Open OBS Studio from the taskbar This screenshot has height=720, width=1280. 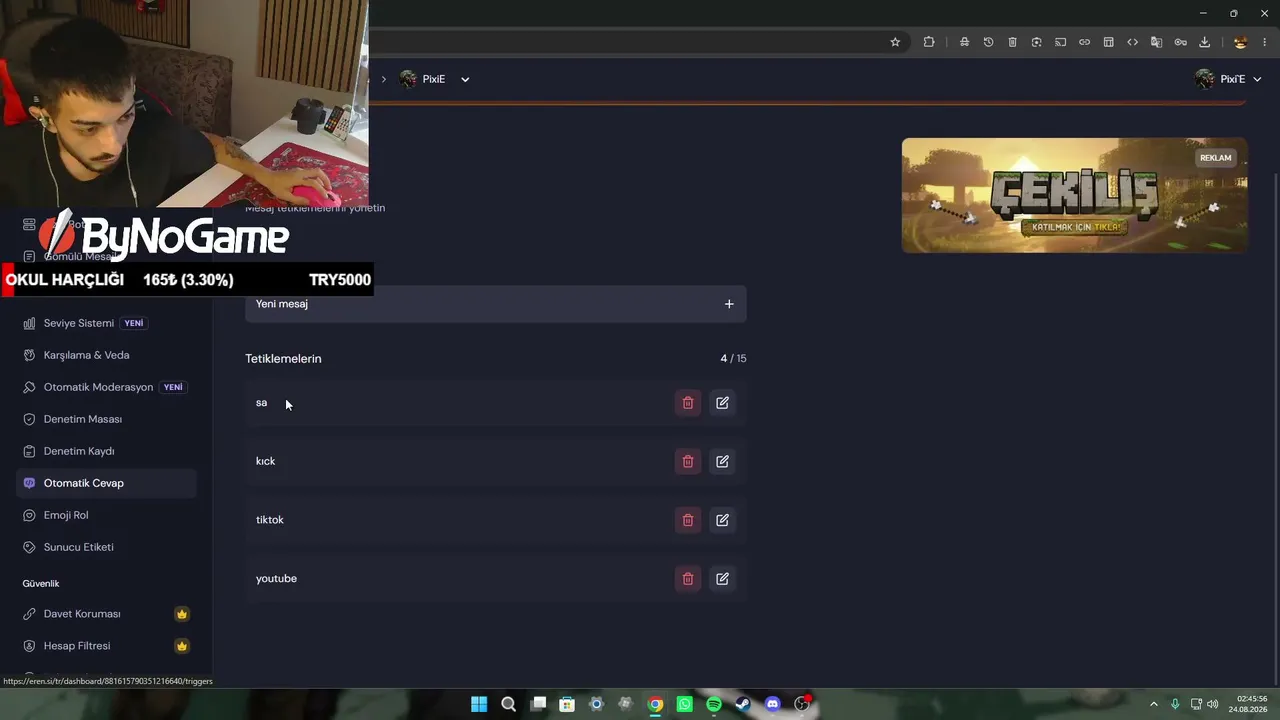point(801,704)
